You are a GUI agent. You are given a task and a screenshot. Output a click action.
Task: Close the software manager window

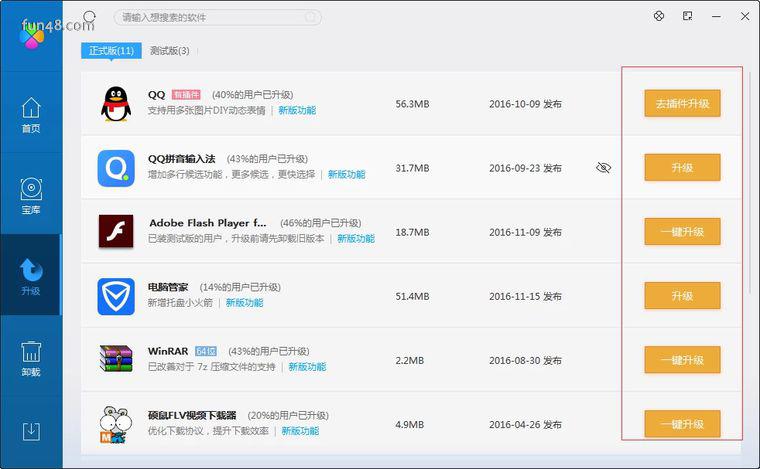click(745, 16)
